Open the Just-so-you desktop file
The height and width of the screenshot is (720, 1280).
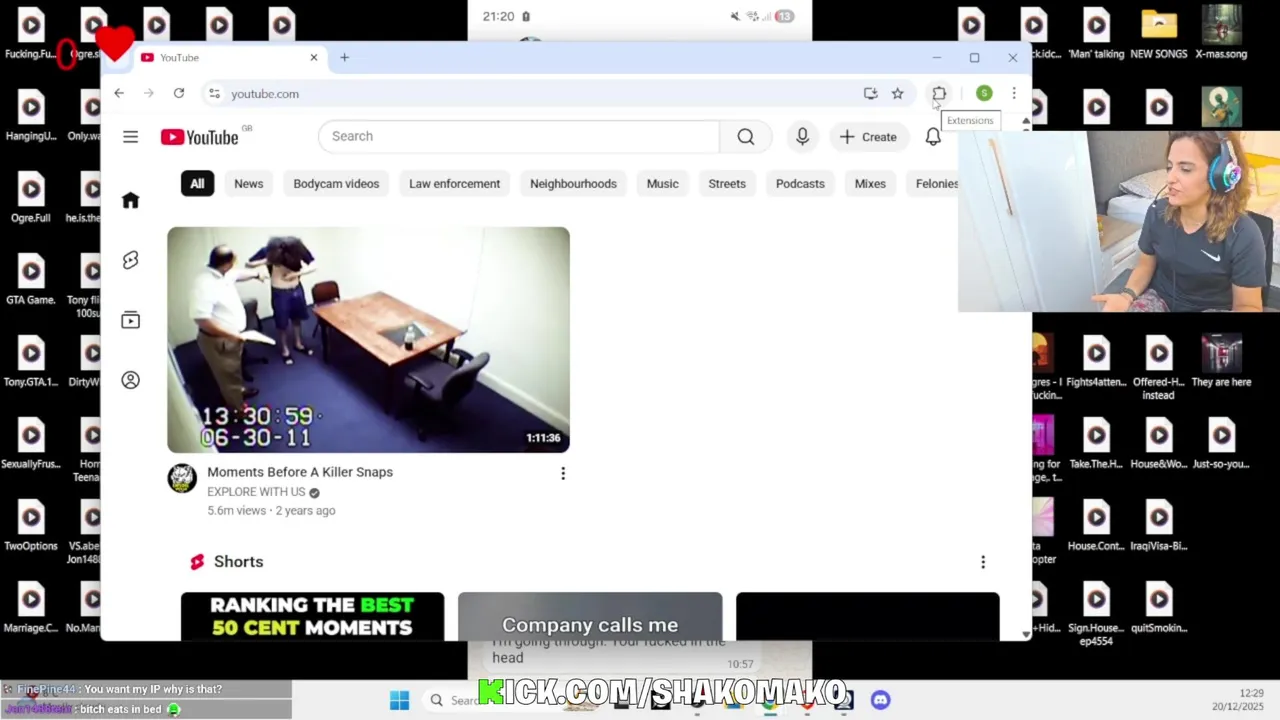point(1221,444)
